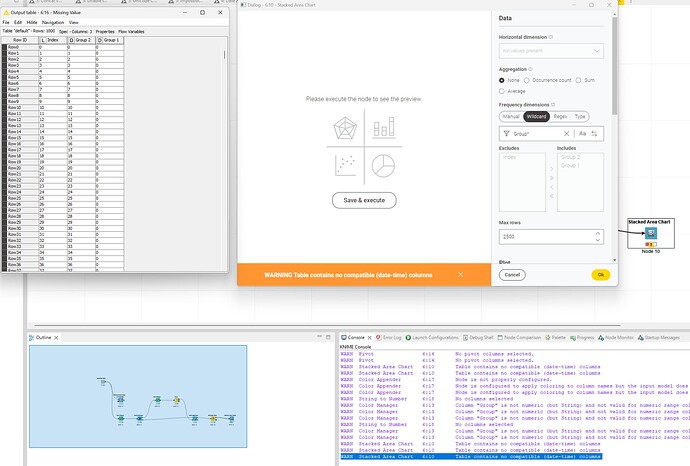Click the bar chart preview icon
Image resolution: width=690 pixels, height=466 pixels.
click(x=384, y=127)
